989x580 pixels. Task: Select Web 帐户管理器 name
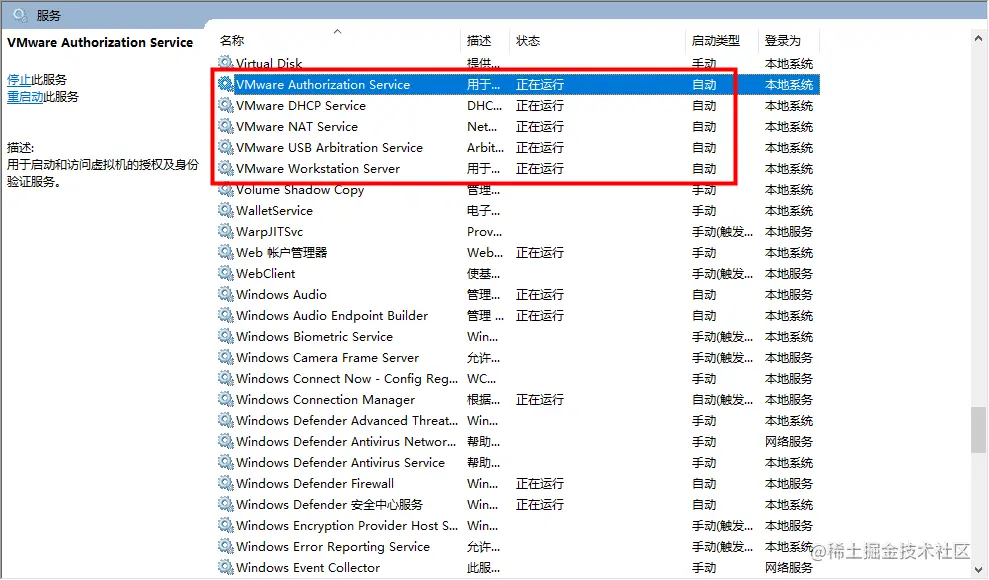(281, 252)
